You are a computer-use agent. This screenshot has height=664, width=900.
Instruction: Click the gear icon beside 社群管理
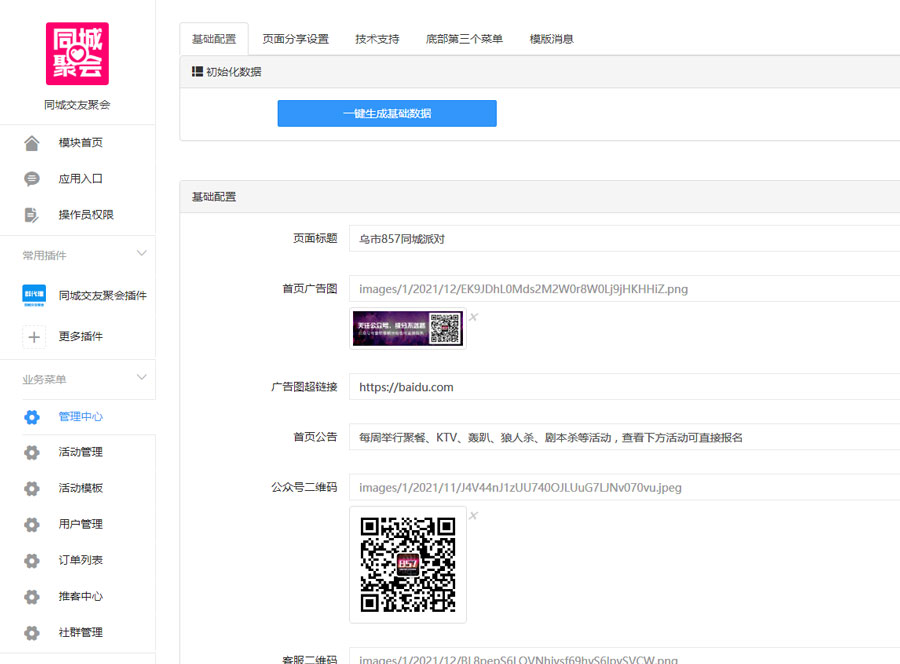point(32,633)
